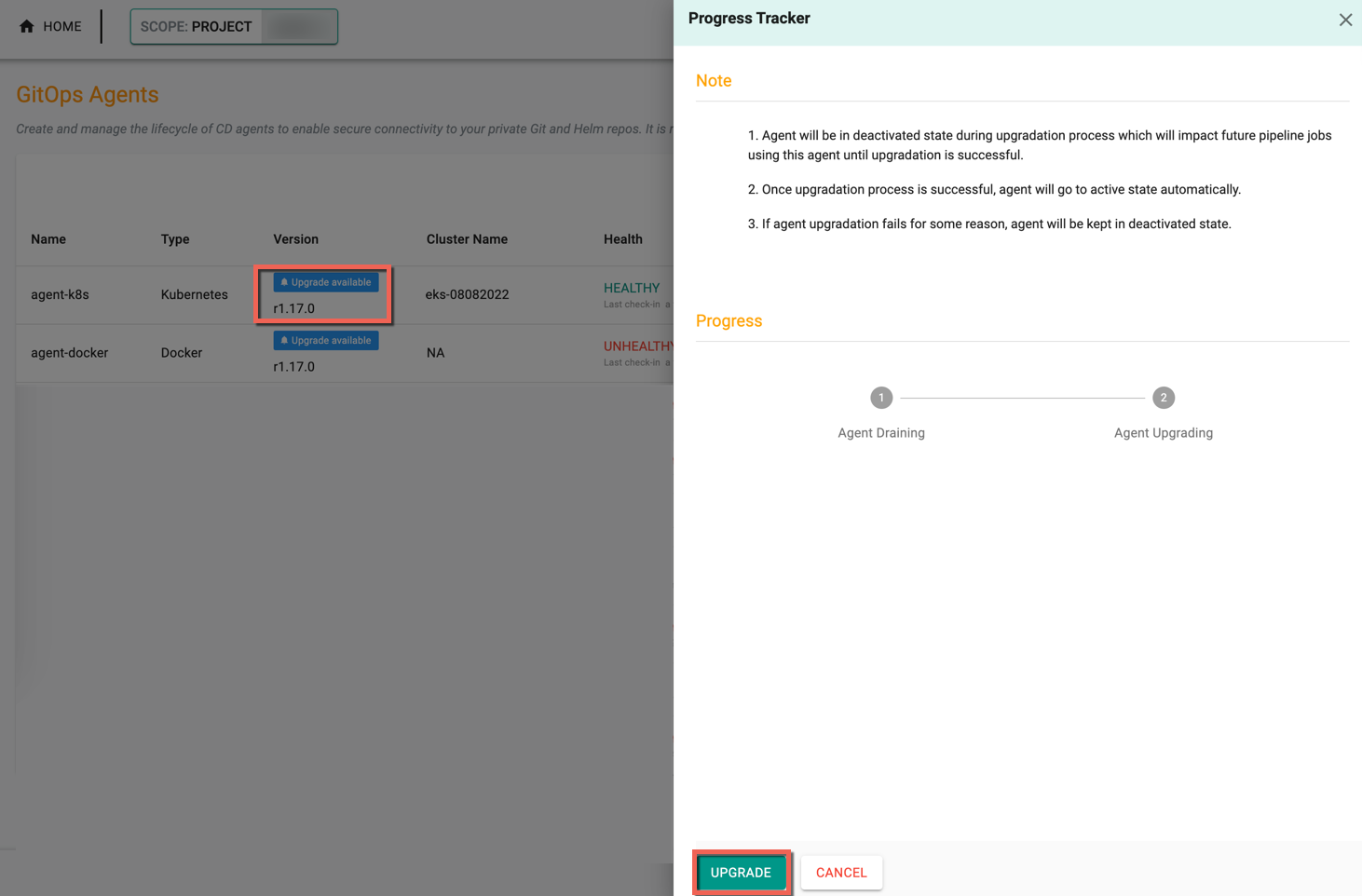The height and width of the screenshot is (896, 1362).
Task: Click the agent-k8s name cell
Action: pos(60,294)
